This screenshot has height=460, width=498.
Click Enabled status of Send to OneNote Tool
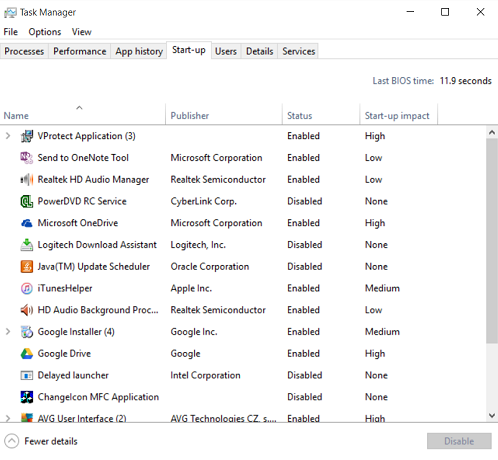(x=303, y=158)
